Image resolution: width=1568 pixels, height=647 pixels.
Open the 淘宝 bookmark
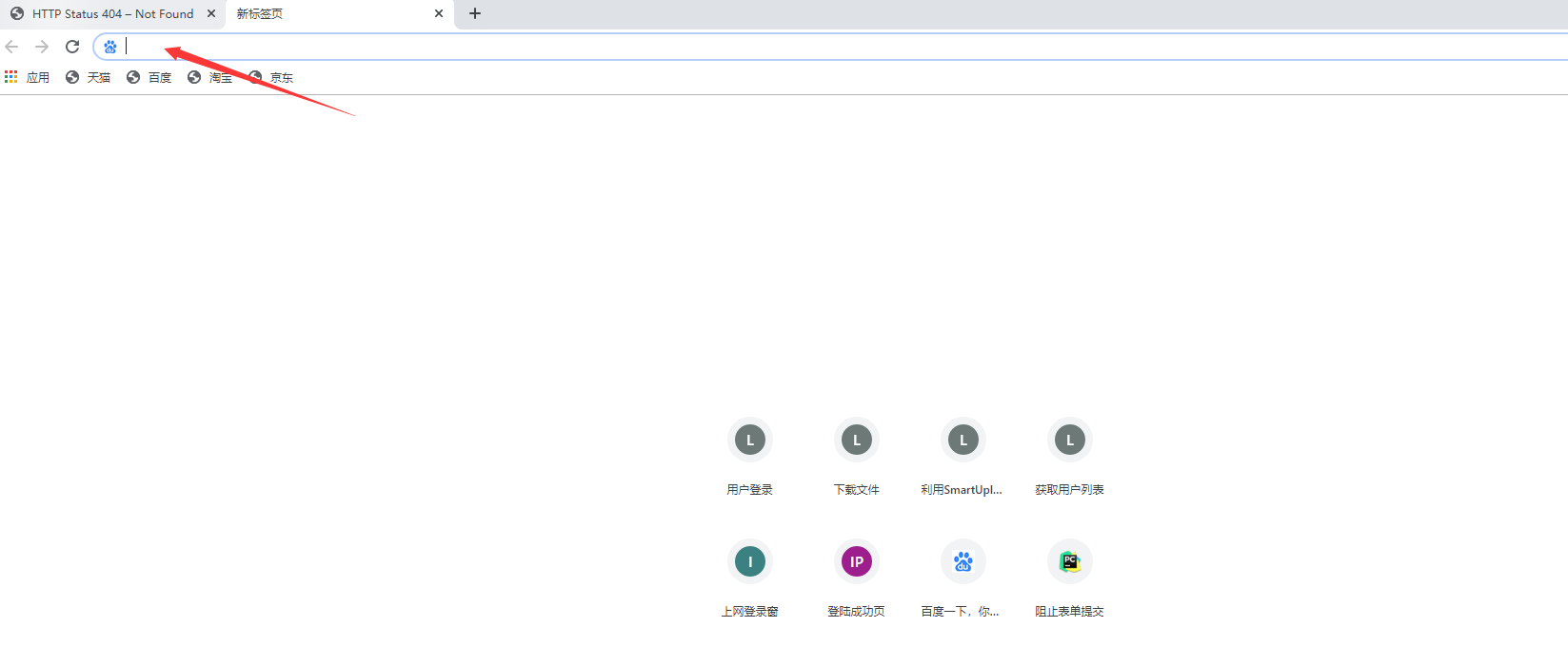[x=209, y=77]
